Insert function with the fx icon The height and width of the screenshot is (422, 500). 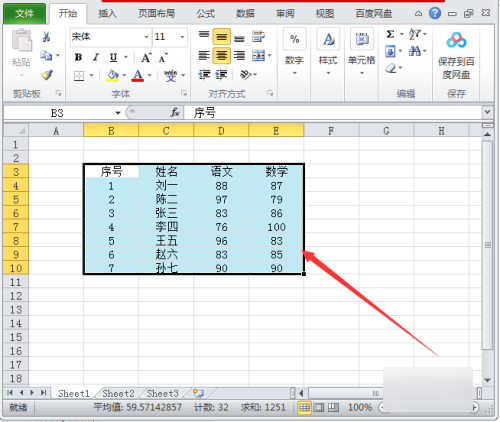[175, 113]
